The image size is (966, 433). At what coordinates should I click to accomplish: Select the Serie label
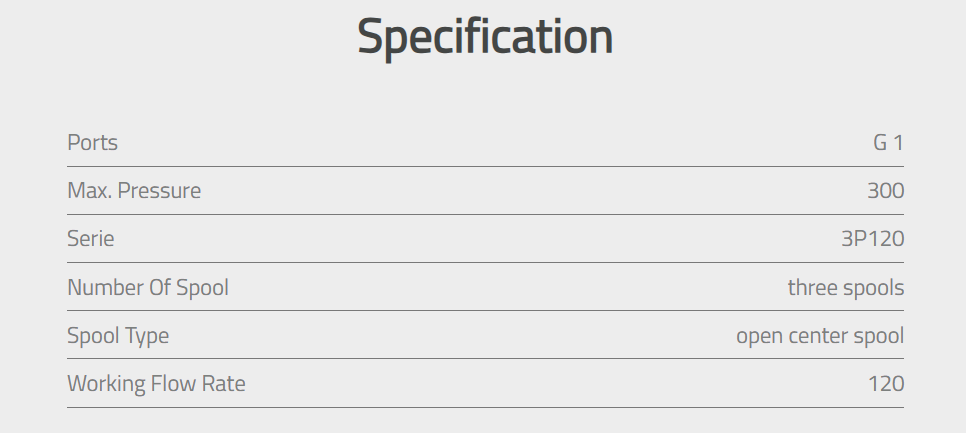click(91, 238)
